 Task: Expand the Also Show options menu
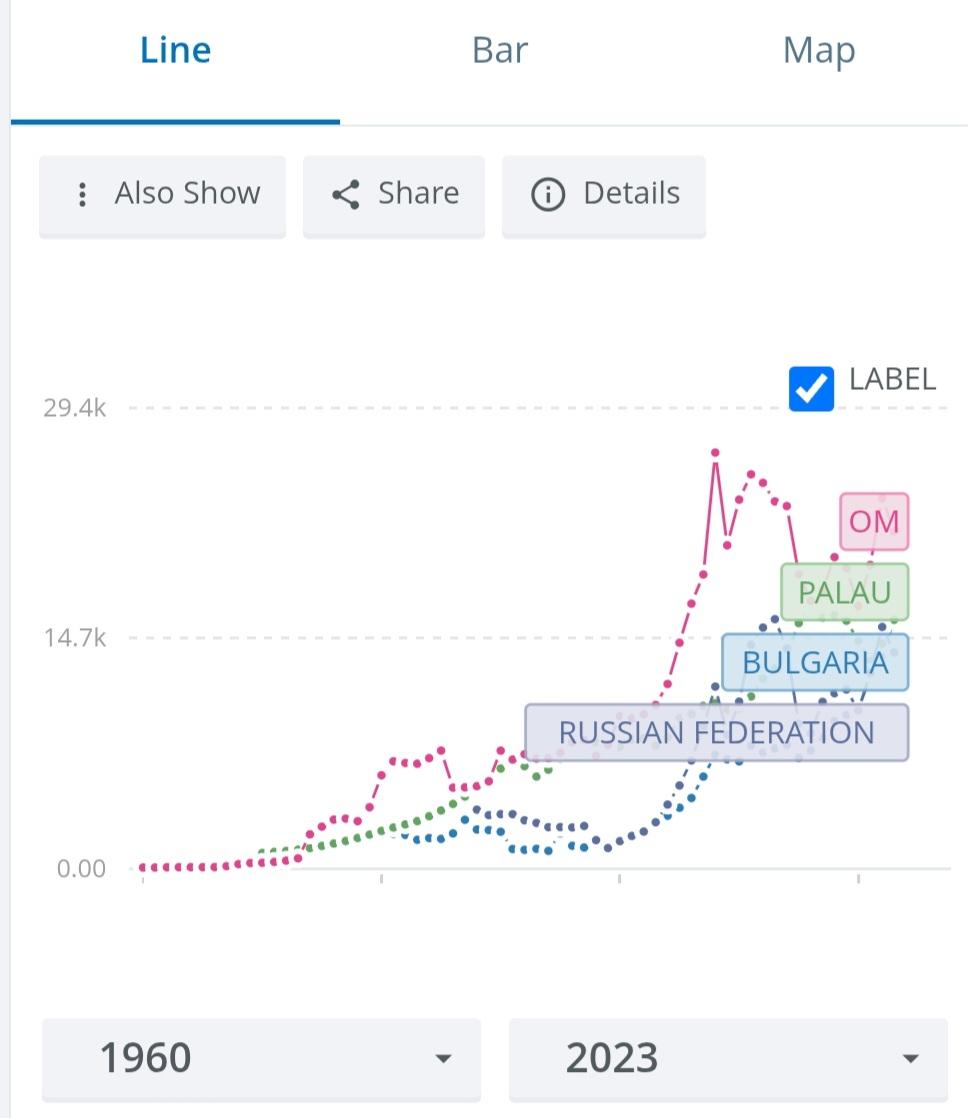163,195
